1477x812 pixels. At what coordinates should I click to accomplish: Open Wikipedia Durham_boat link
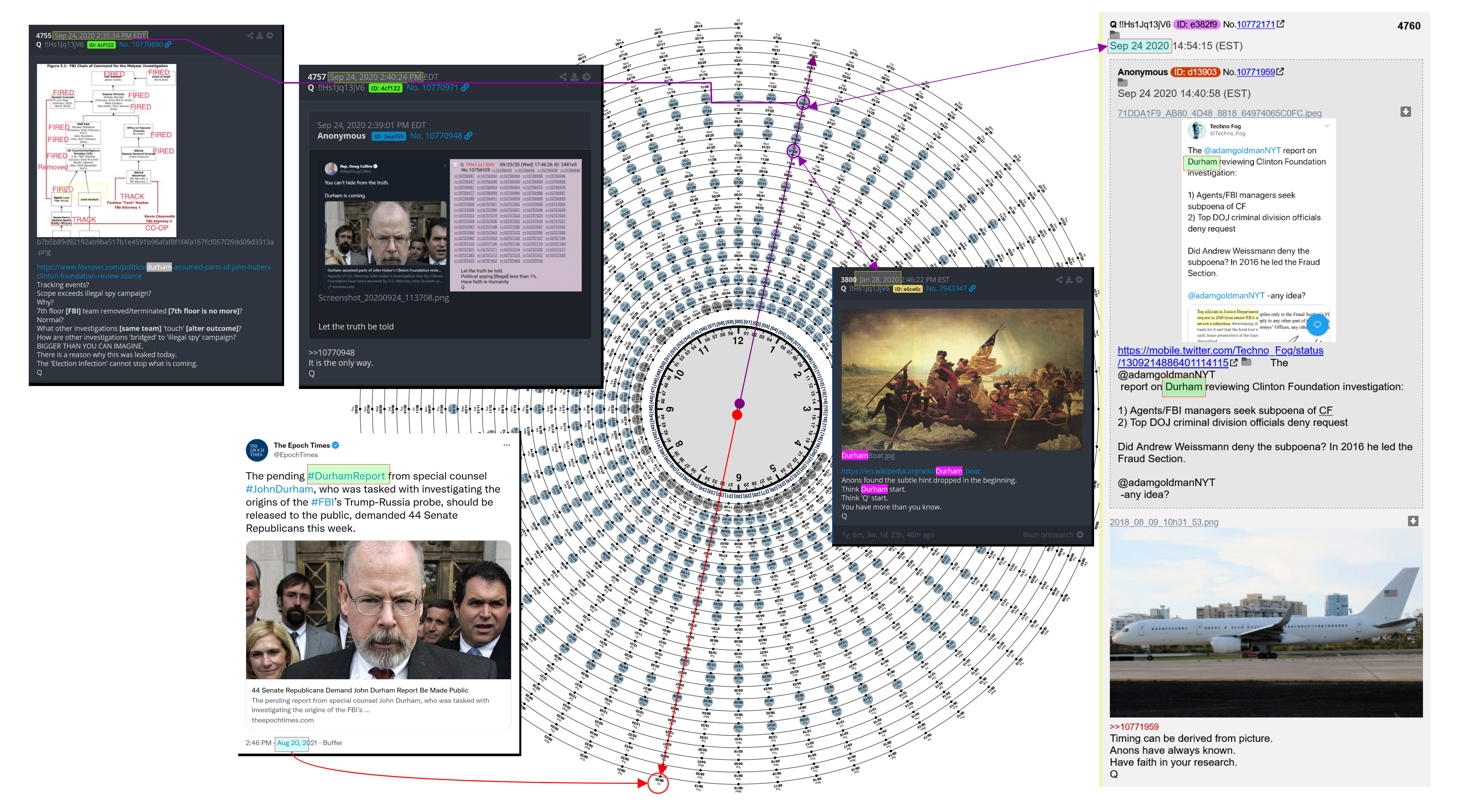click(910, 471)
